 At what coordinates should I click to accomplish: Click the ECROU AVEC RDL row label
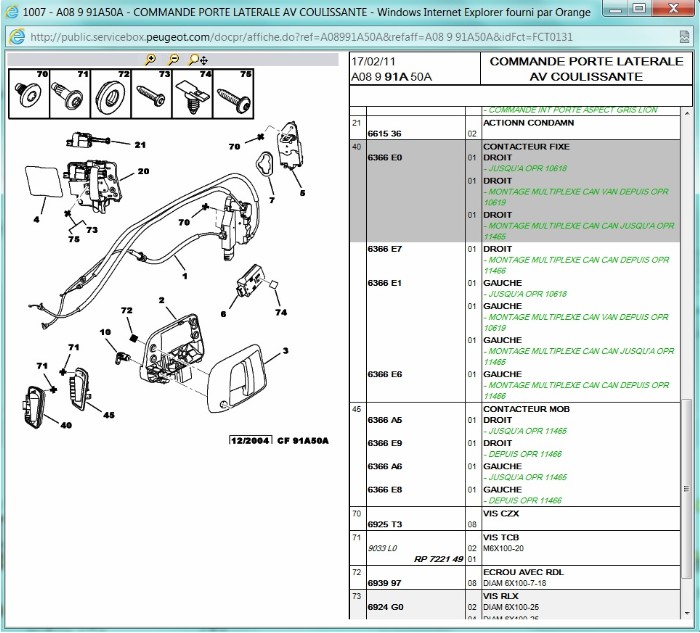tap(523, 572)
